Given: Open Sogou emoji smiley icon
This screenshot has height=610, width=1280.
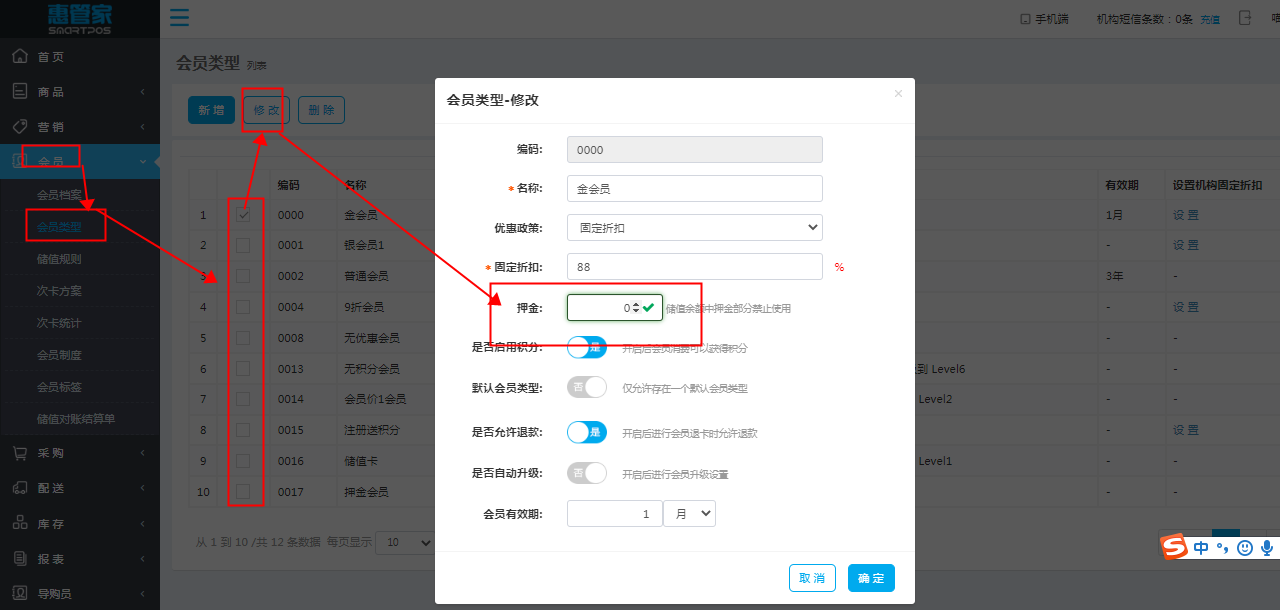Looking at the screenshot, I should point(1245,548).
